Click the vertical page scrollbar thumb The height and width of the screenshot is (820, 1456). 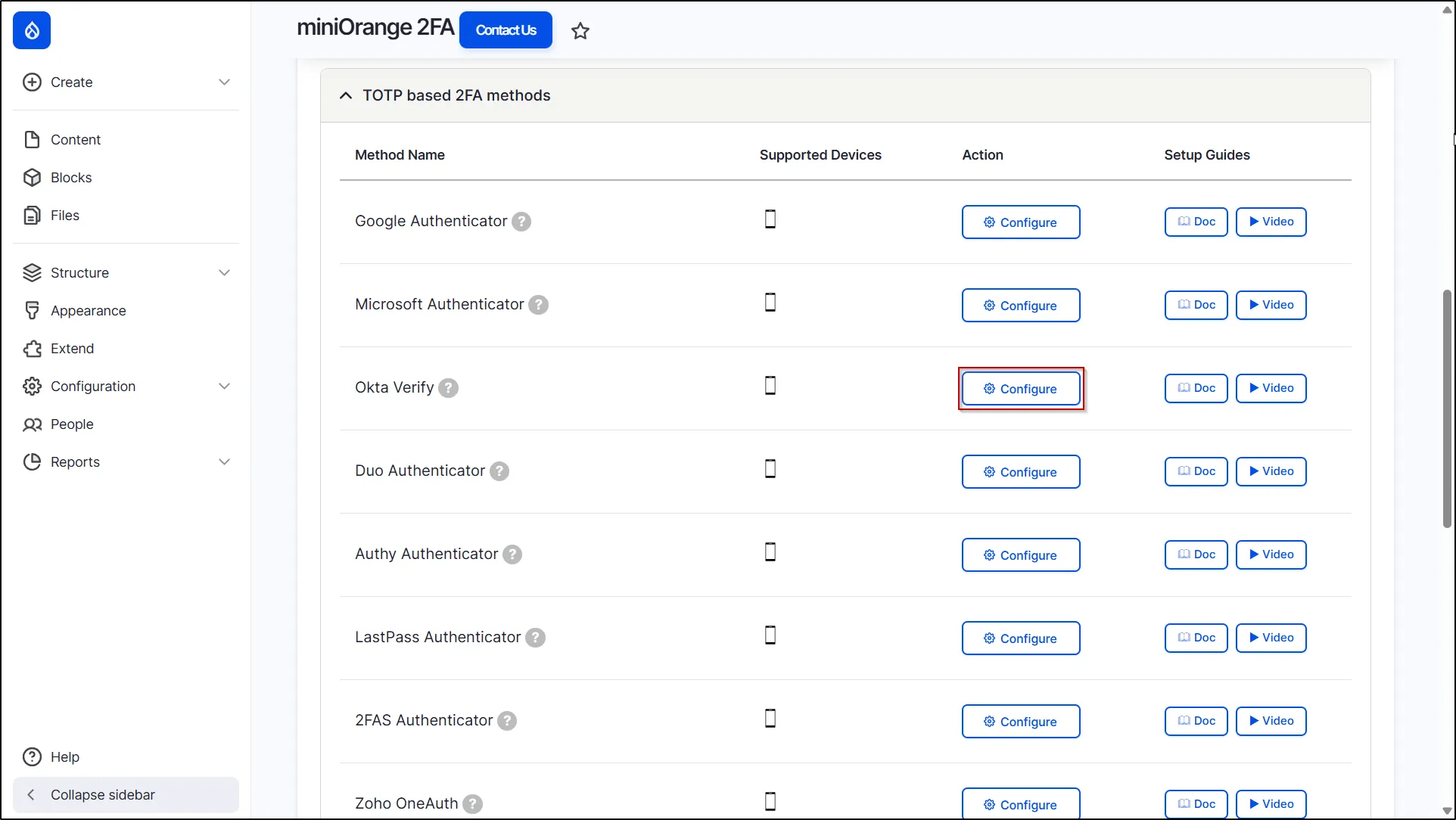pyautogui.click(x=1447, y=408)
